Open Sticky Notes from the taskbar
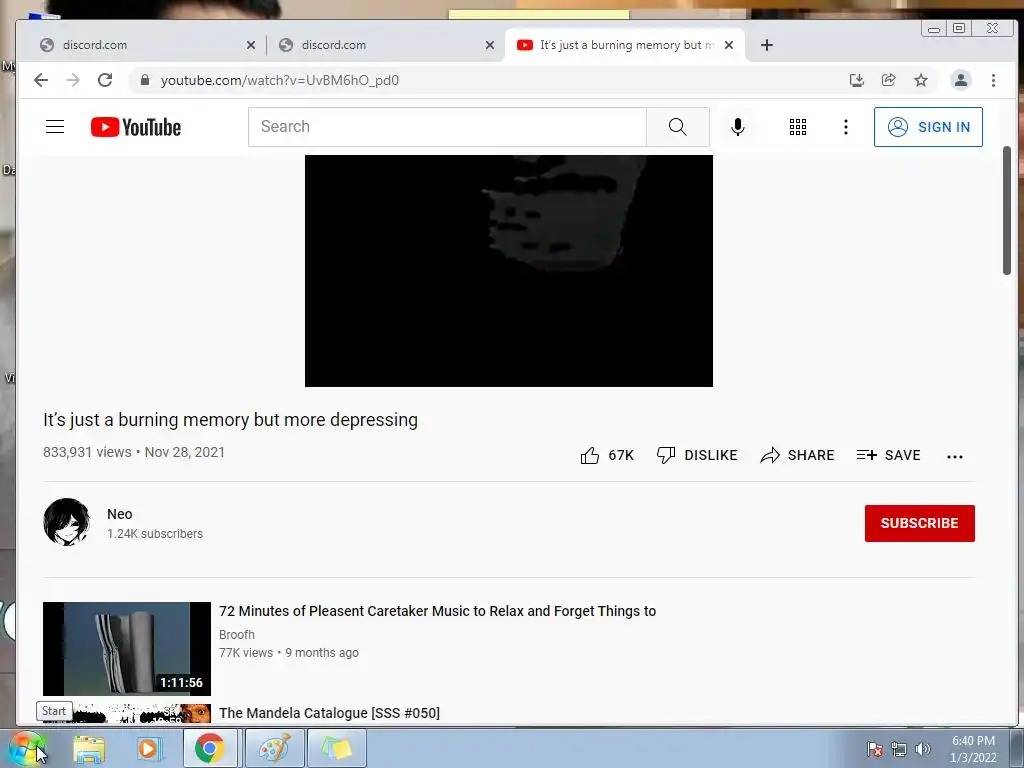This screenshot has width=1024, height=768. point(337,748)
